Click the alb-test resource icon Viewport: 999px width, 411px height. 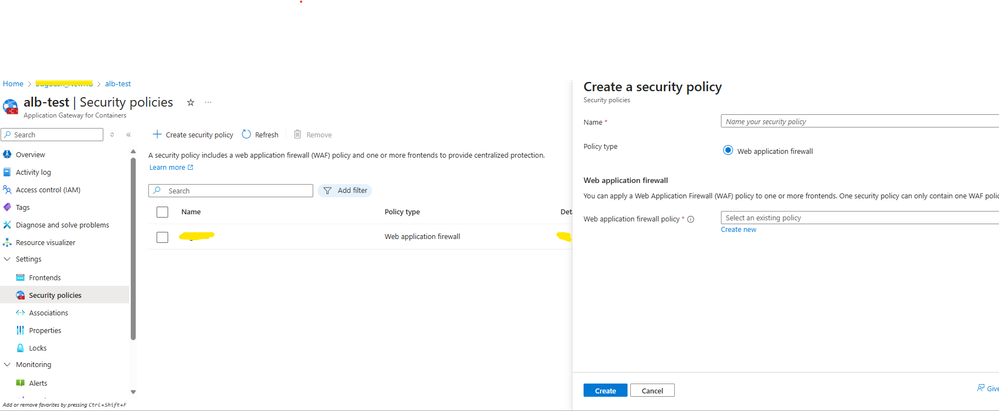click(x=10, y=106)
